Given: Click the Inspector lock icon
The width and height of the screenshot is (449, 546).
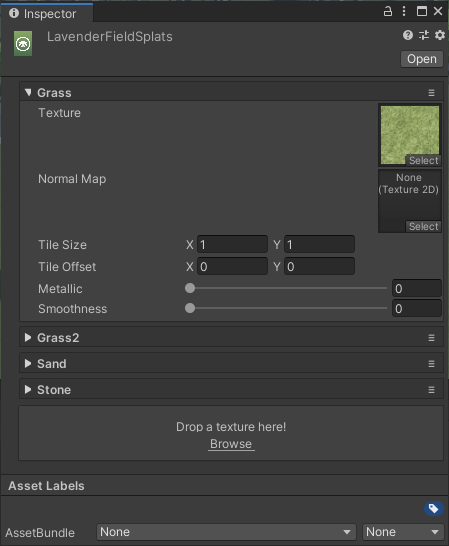Looking at the screenshot, I should tap(388, 11).
